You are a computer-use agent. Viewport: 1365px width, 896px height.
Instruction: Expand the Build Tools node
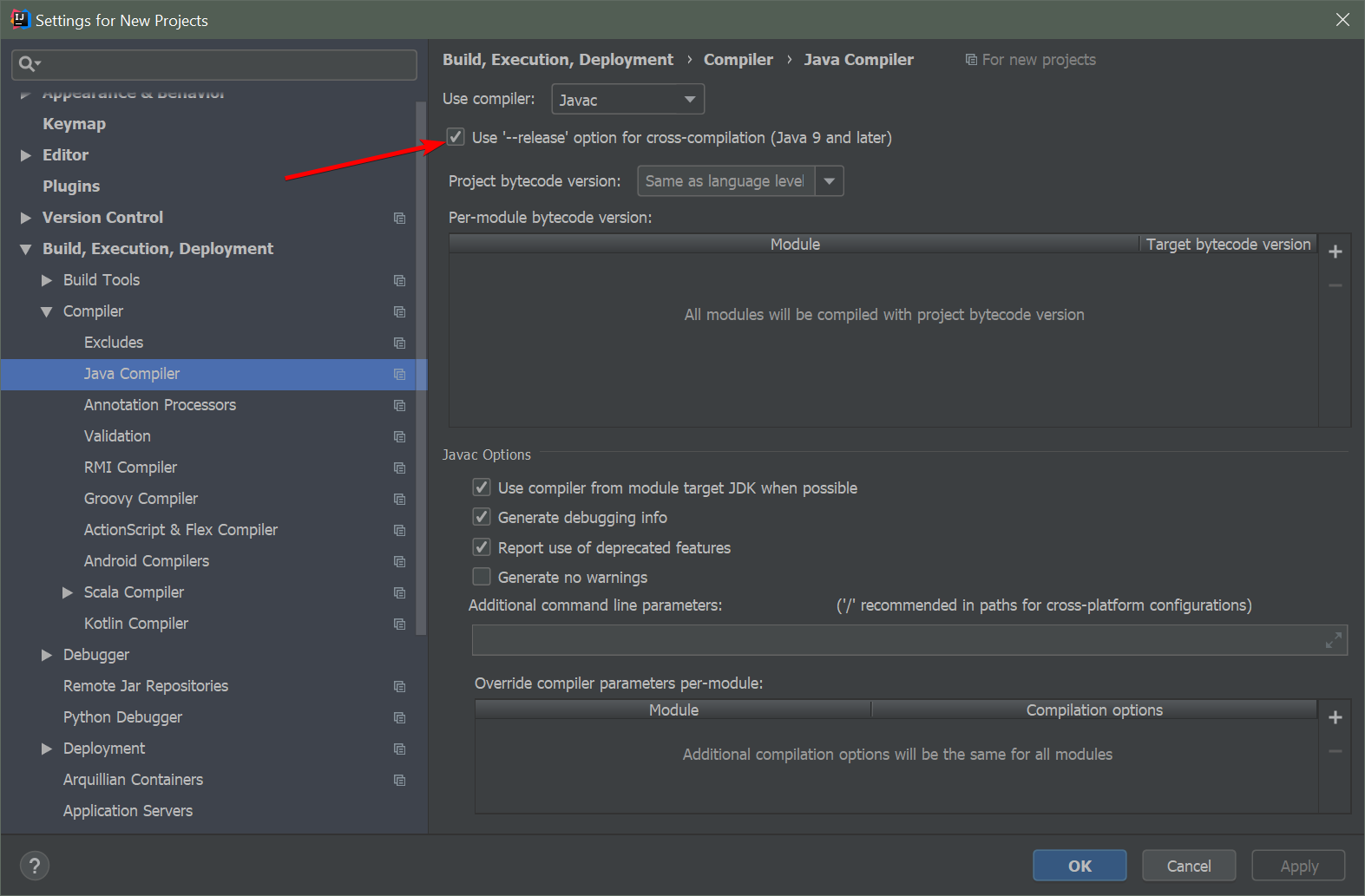click(x=47, y=280)
